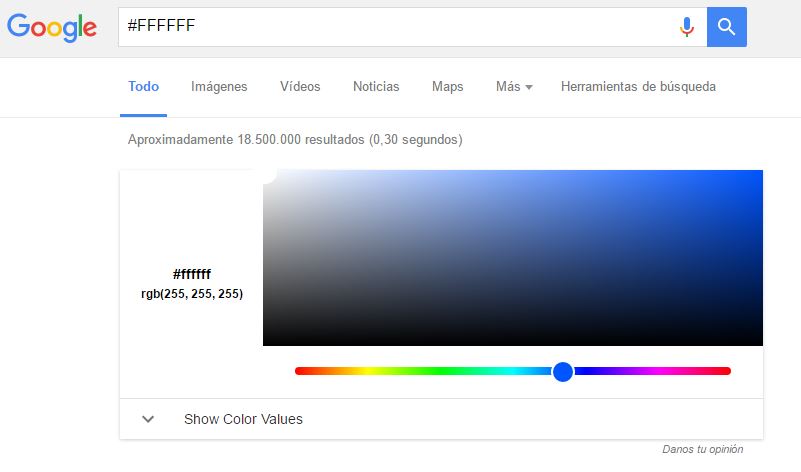Screen dimensions: 801x472
Task: Click the blue hue slider knob
Action: coord(563,371)
